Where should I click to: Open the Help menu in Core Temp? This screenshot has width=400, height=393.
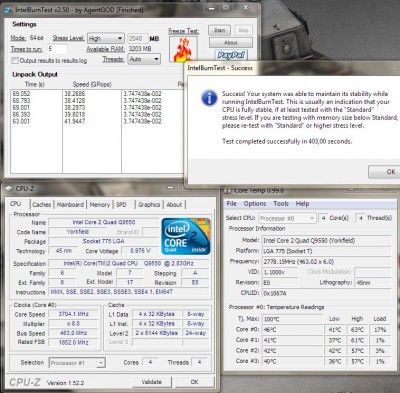coord(302,204)
